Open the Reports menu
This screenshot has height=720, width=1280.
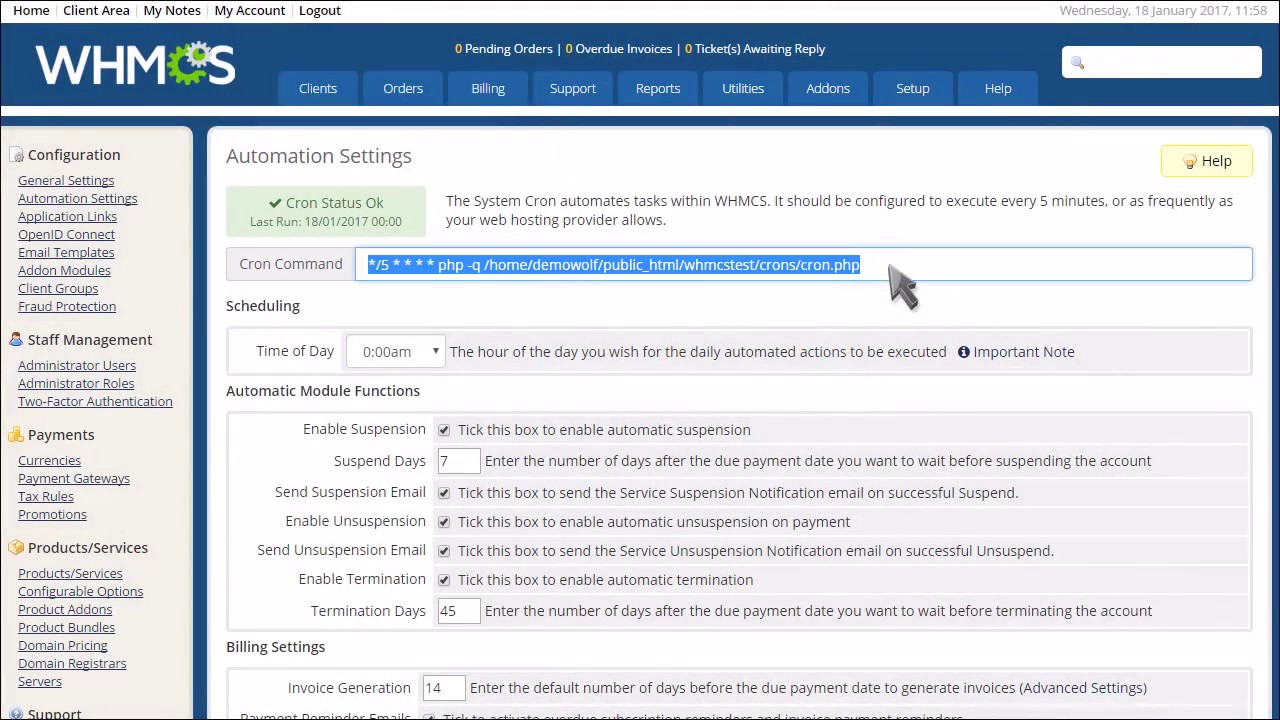[658, 88]
